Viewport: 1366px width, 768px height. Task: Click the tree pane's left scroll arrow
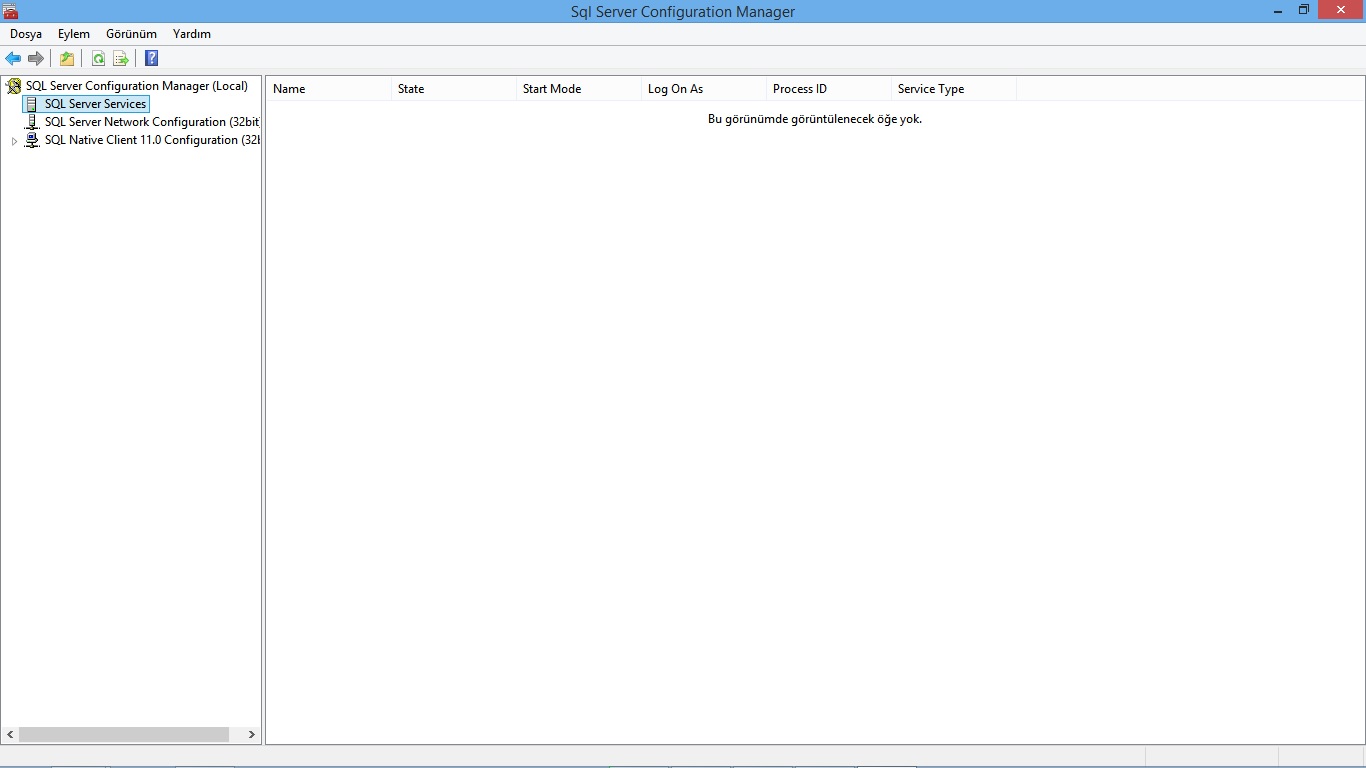10,735
